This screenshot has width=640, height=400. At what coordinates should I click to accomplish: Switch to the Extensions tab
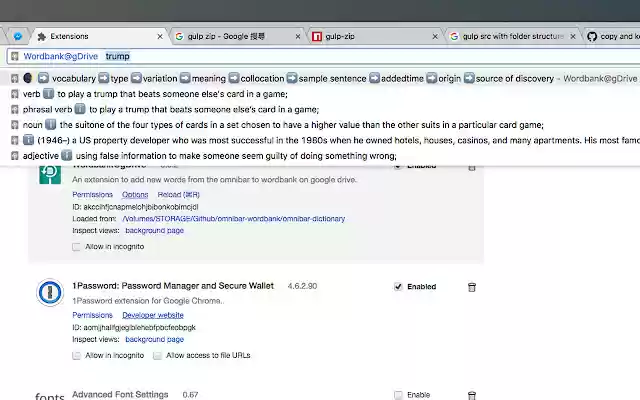[100, 36]
